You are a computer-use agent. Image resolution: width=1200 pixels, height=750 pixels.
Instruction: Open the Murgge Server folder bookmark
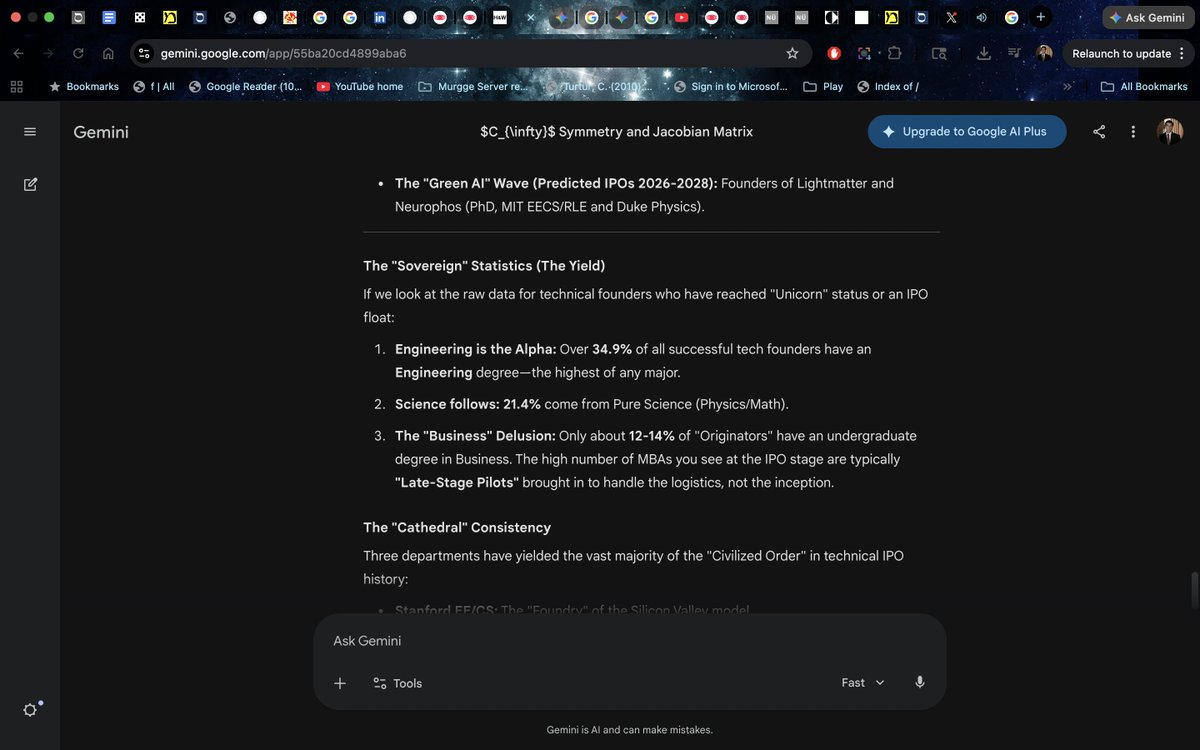473,87
